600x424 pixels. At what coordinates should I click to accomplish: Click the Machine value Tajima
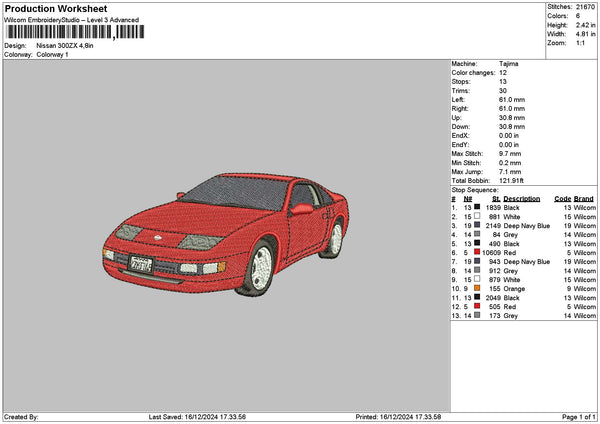509,64
